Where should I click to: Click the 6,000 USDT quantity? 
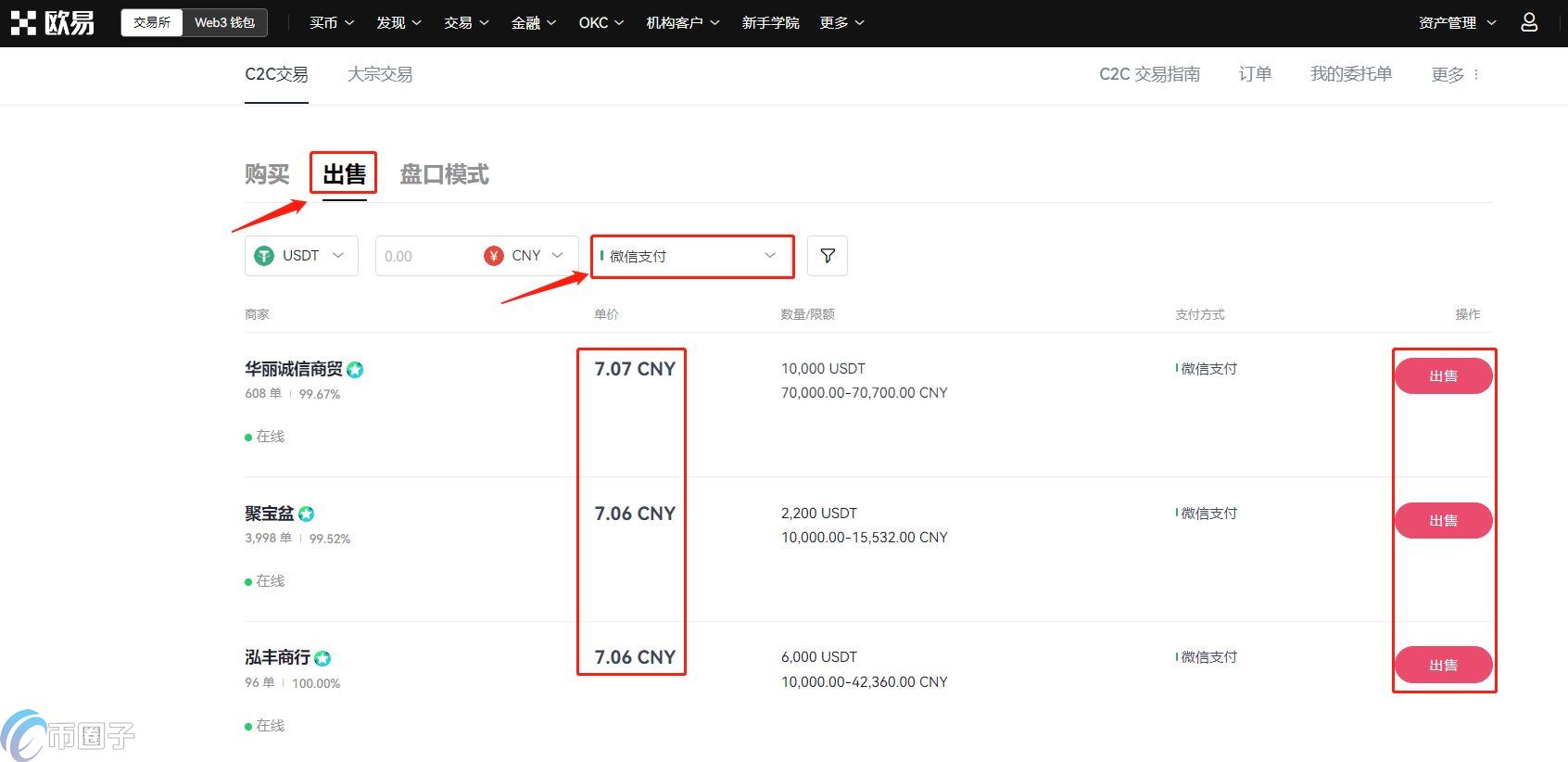tap(819, 657)
